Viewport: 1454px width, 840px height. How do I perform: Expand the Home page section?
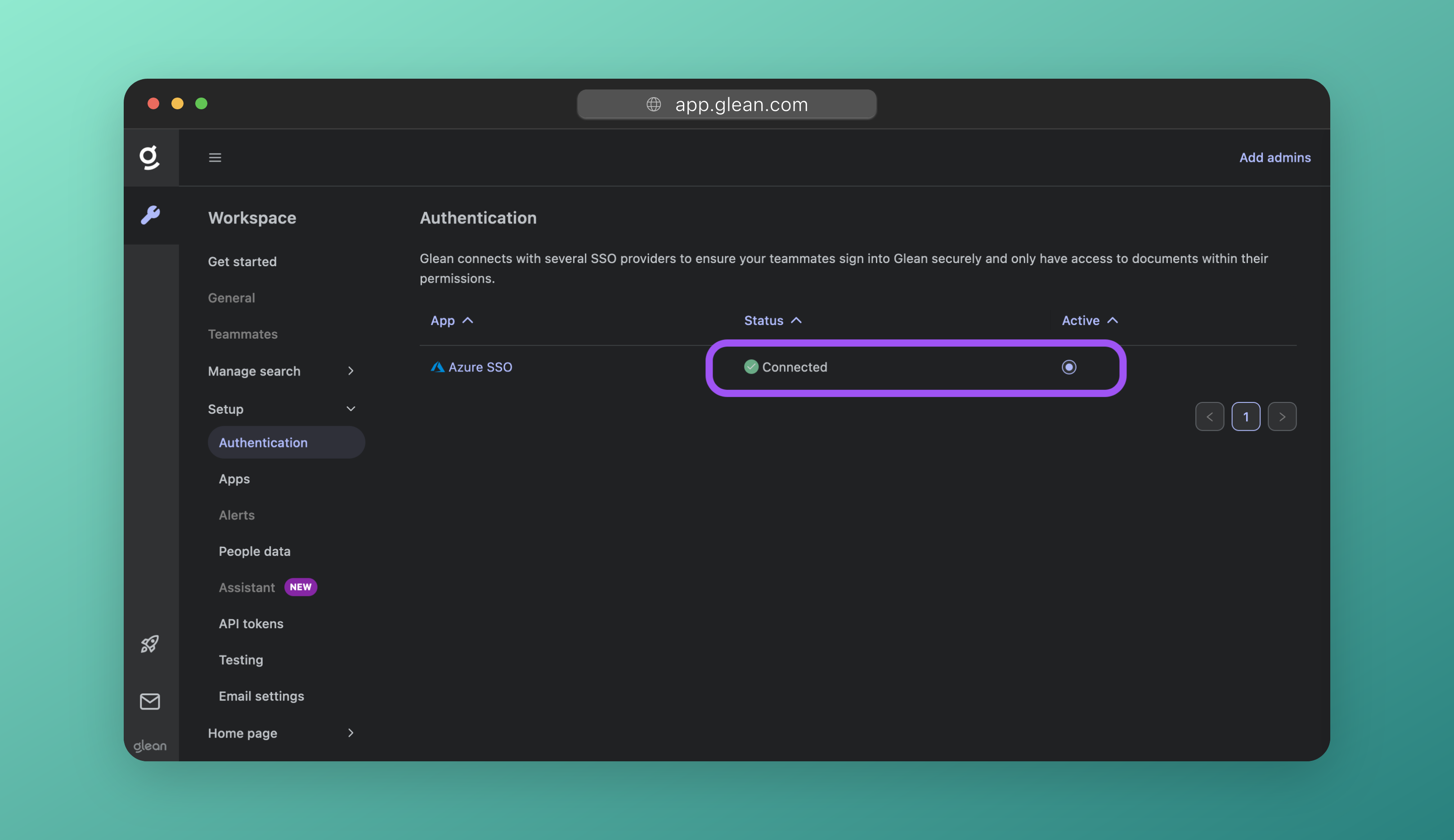(x=350, y=733)
